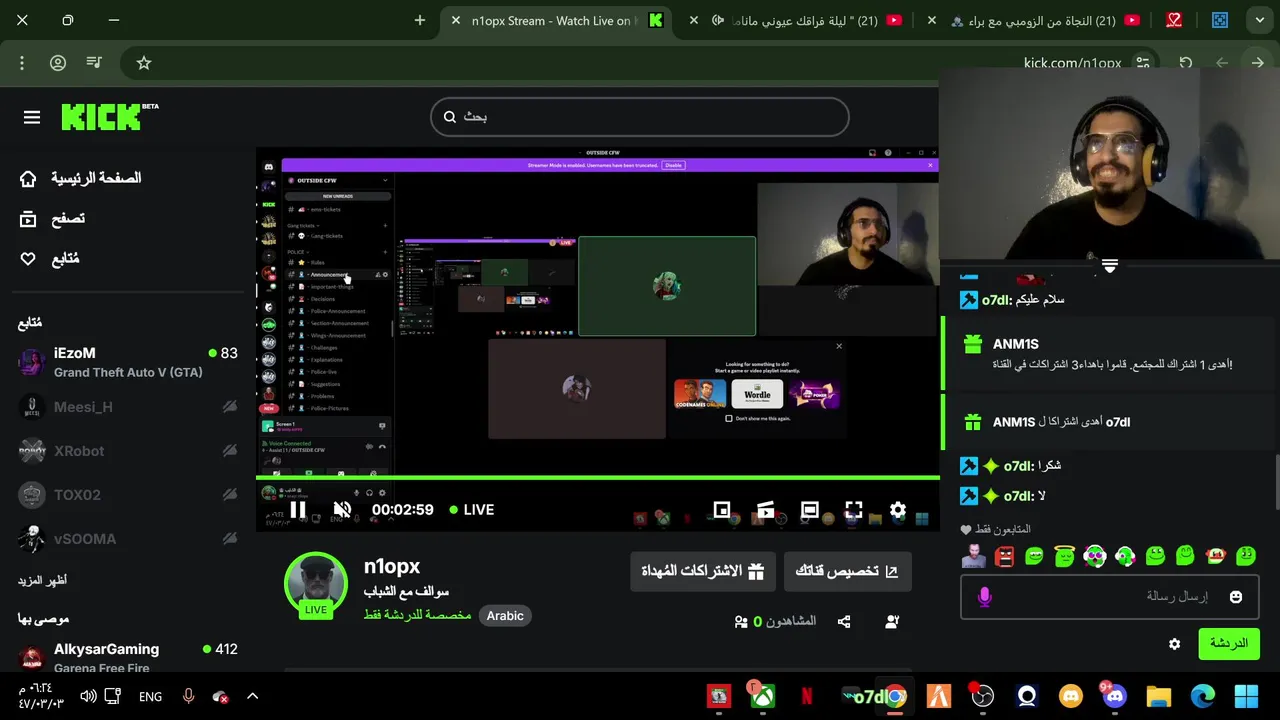Enter fullscreen video mode
1280x720 pixels.
tap(854, 510)
